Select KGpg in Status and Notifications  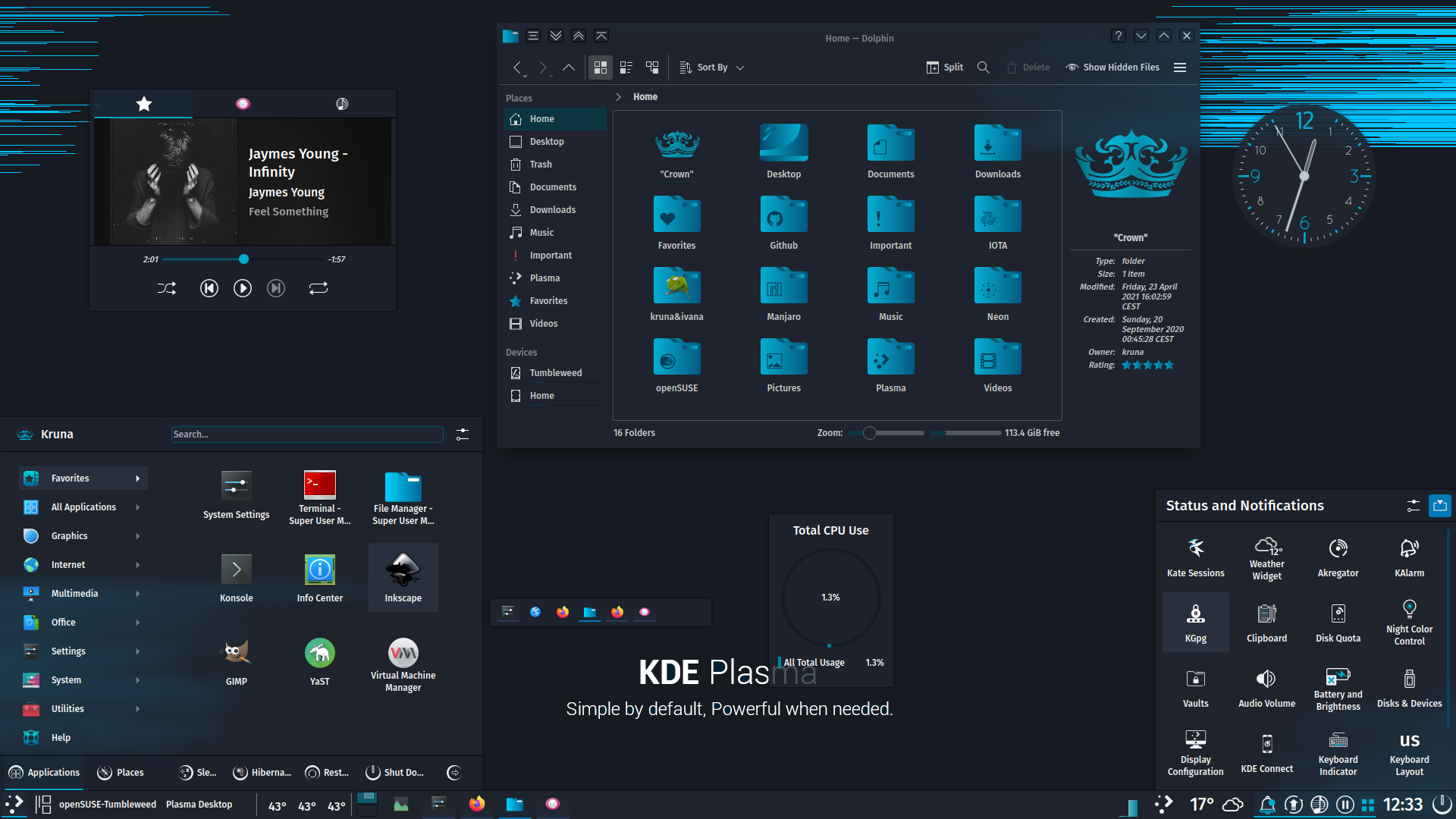coord(1195,623)
